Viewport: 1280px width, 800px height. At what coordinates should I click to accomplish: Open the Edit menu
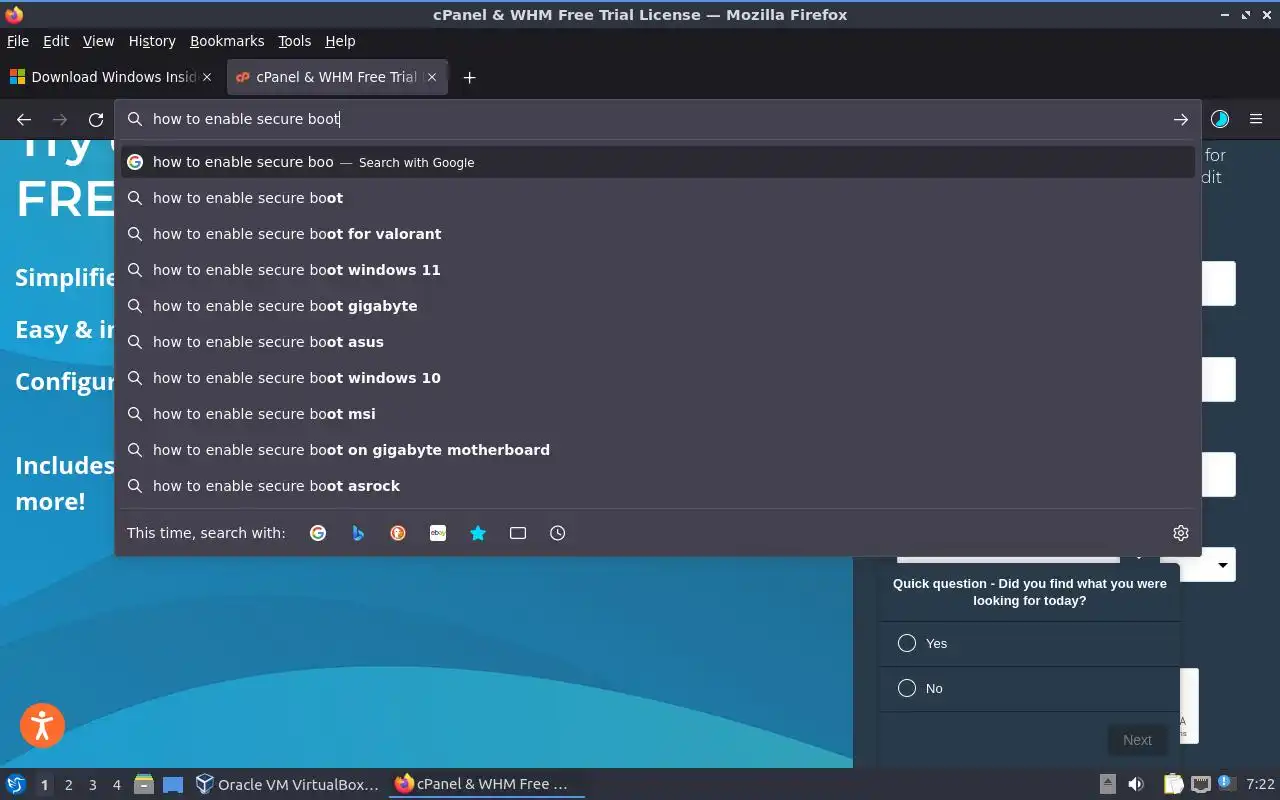click(56, 41)
